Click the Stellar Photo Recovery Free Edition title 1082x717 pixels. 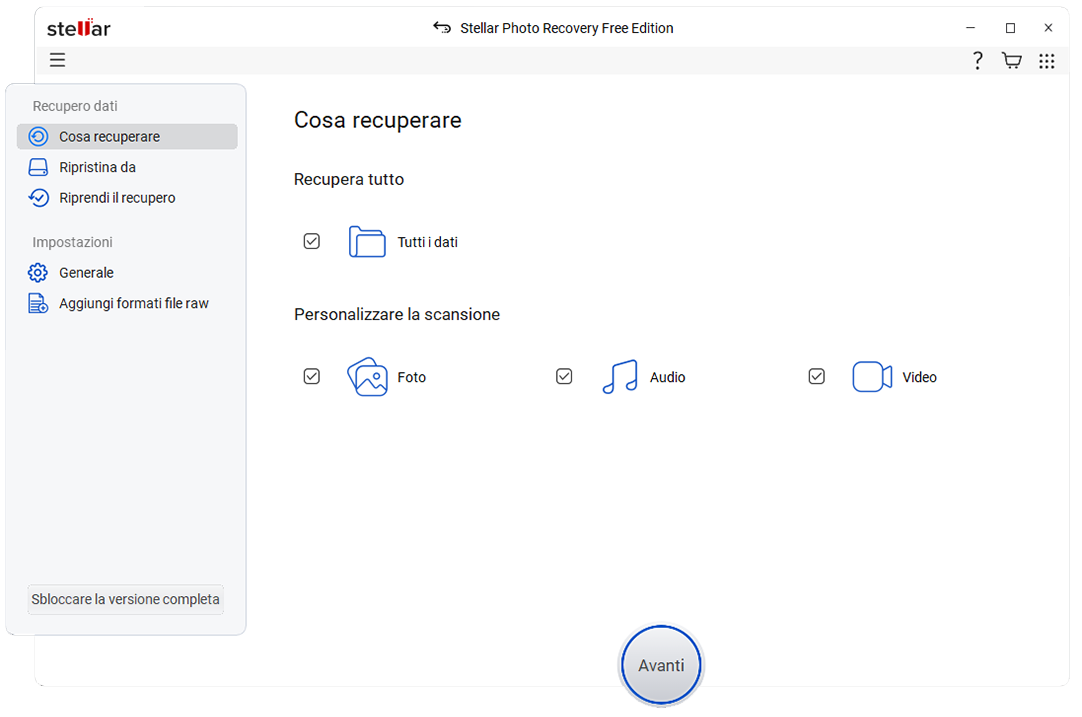(x=567, y=28)
